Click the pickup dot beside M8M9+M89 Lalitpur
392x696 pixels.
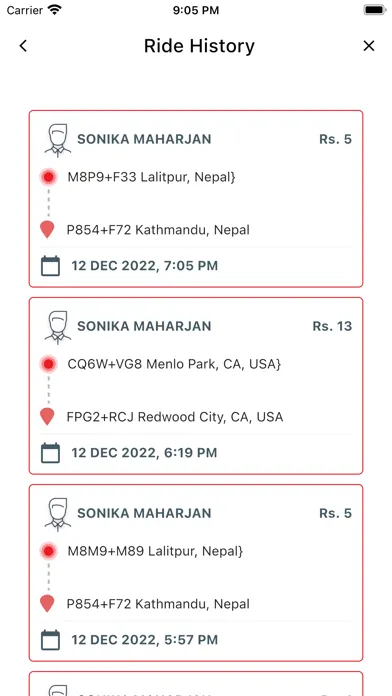tap(48, 551)
